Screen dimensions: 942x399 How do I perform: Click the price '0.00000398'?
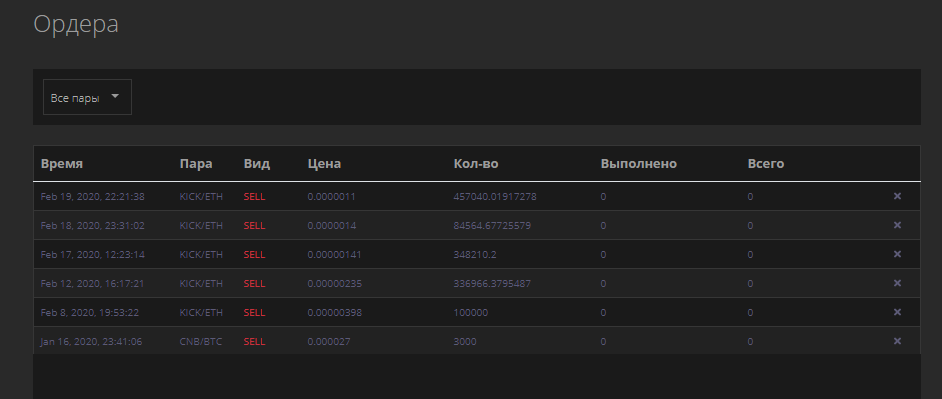(x=335, y=312)
